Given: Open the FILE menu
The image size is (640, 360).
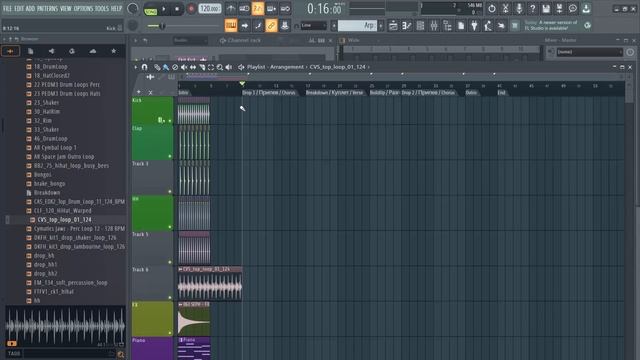Looking at the screenshot, I should click(7, 9).
